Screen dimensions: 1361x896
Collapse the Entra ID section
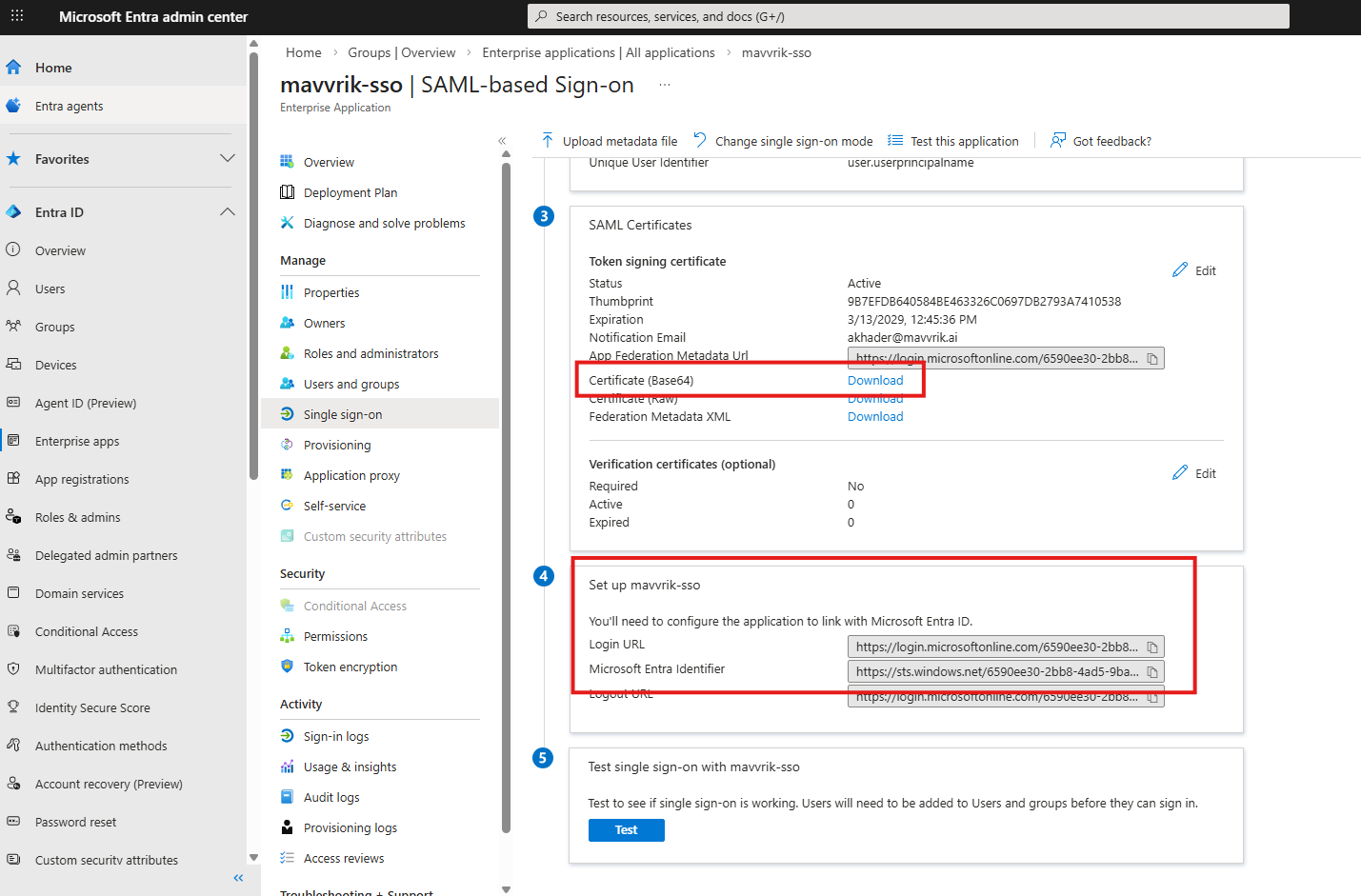[x=227, y=211]
